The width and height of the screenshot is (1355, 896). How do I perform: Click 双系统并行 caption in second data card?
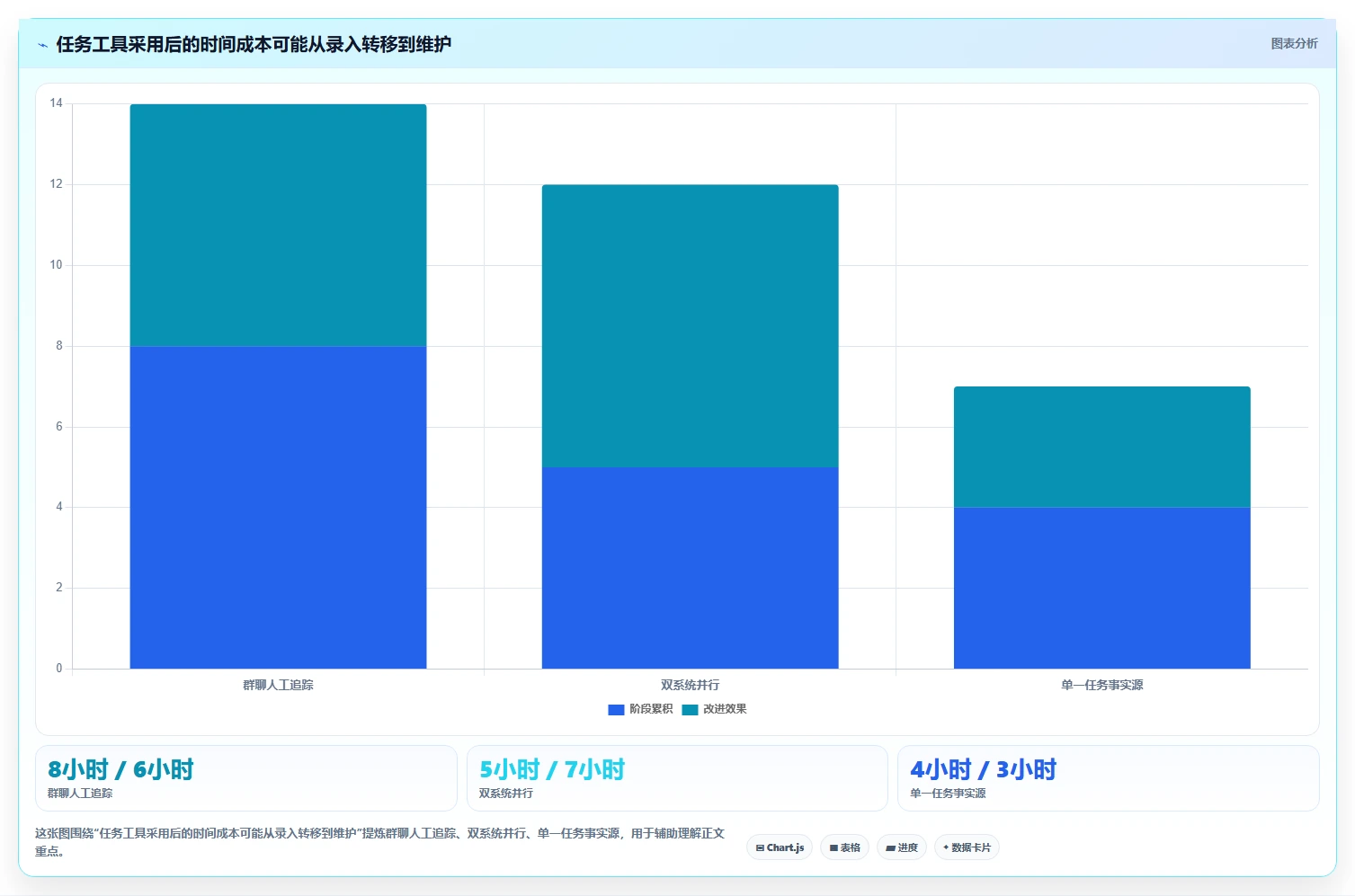(506, 794)
